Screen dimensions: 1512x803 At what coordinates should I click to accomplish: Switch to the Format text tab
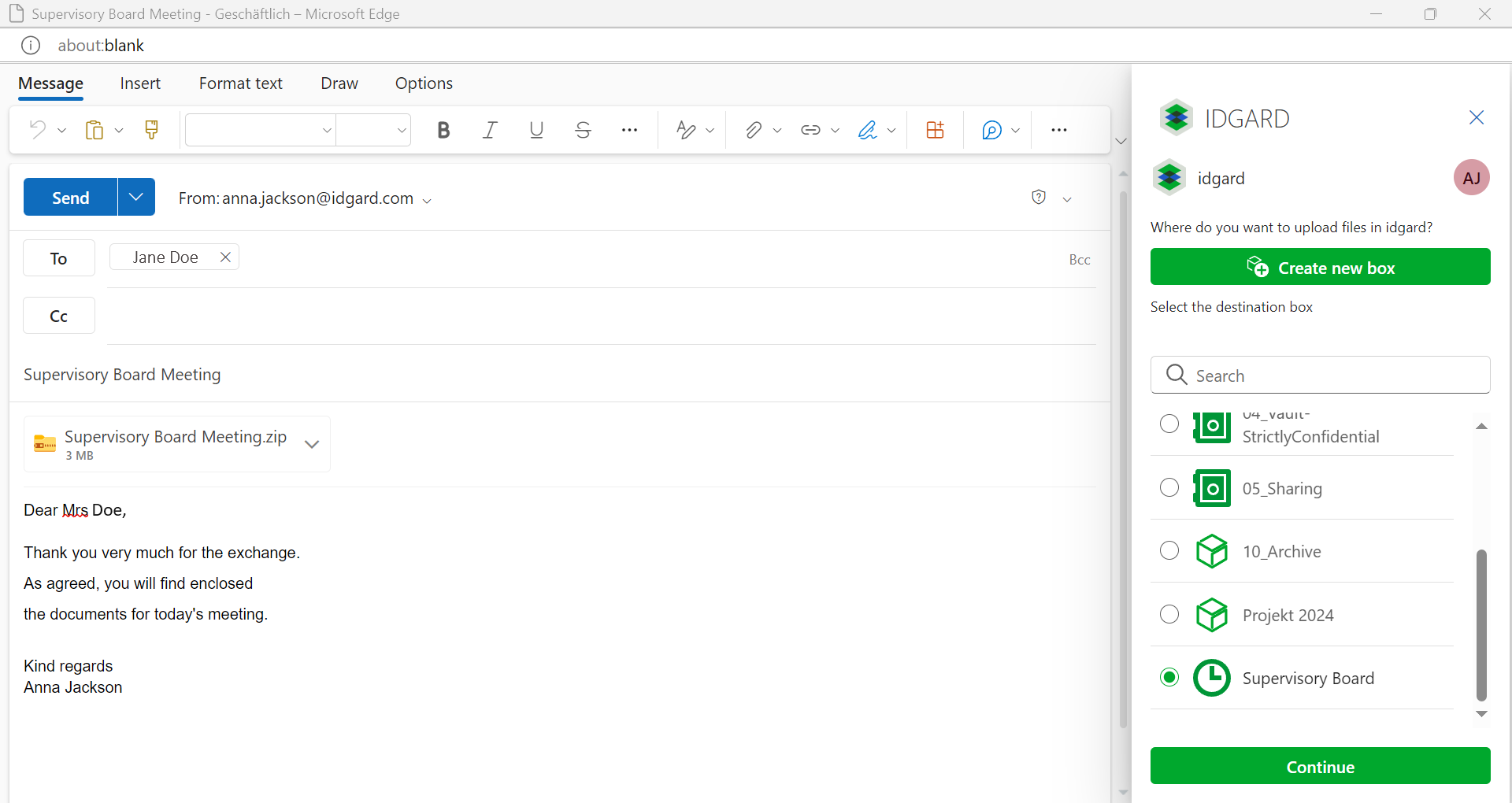[x=240, y=83]
